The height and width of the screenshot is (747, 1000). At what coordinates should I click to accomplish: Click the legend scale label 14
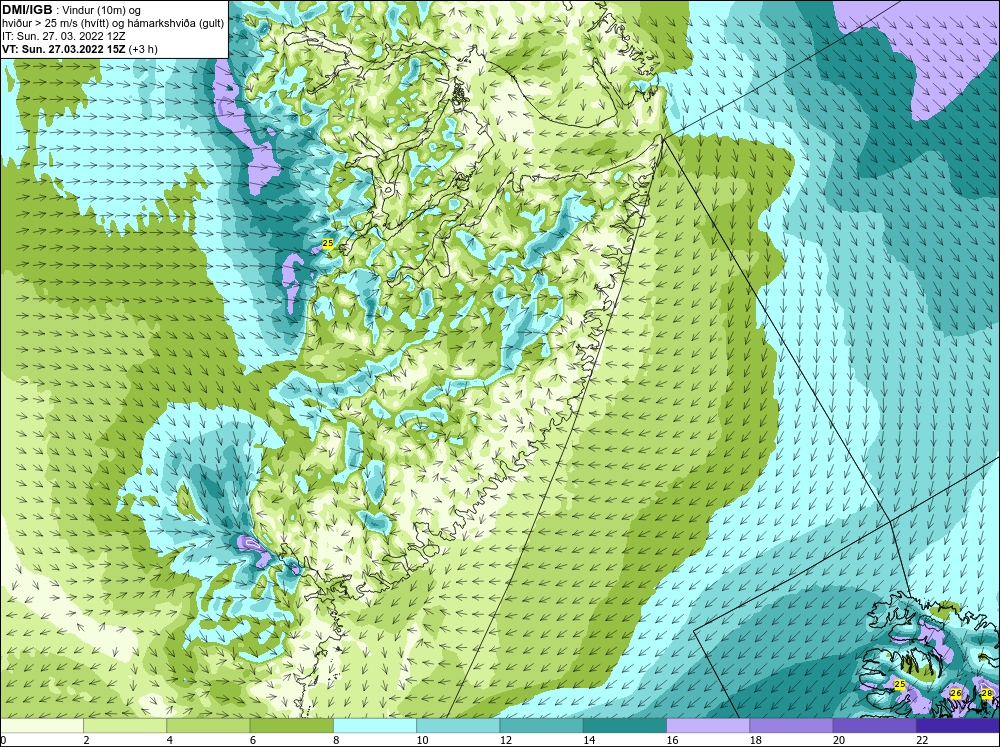pyautogui.click(x=589, y=740)
